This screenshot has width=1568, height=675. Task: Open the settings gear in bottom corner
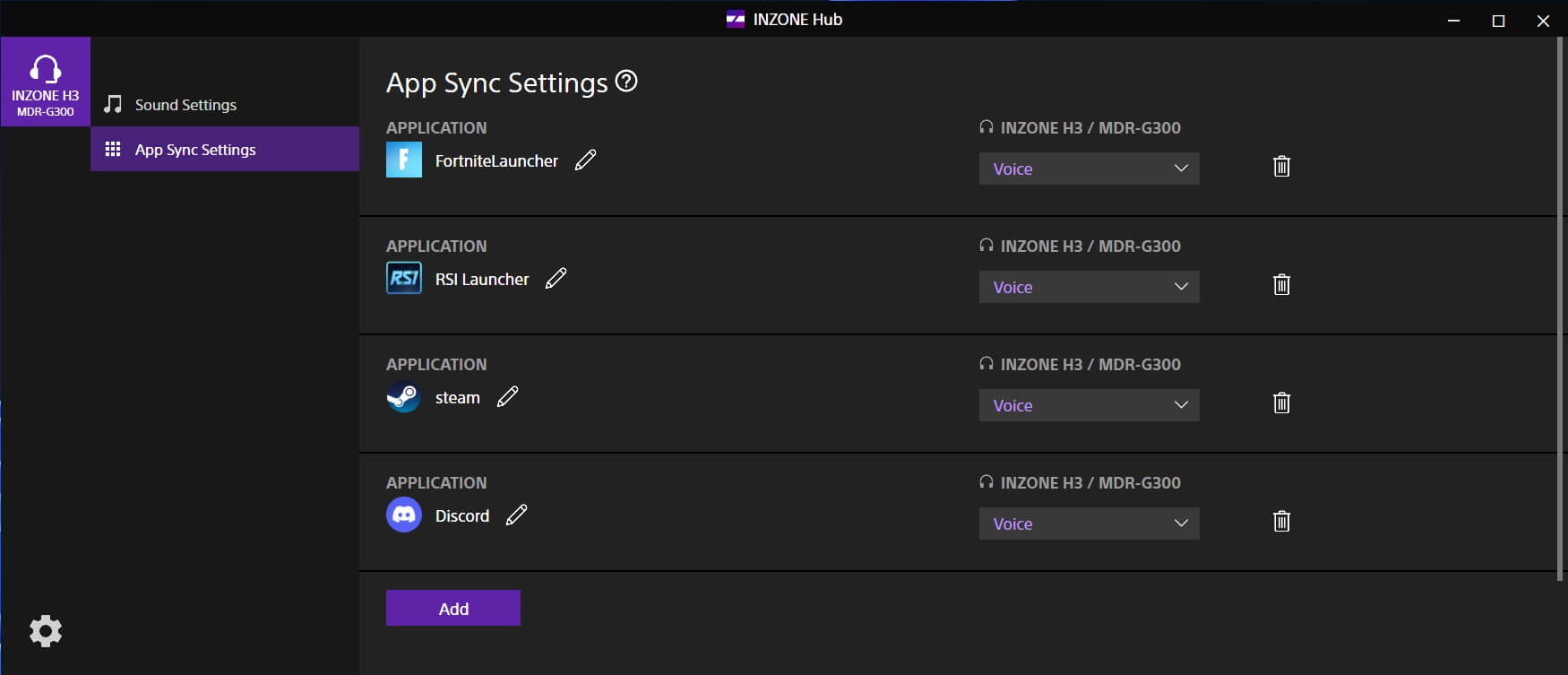46,631
